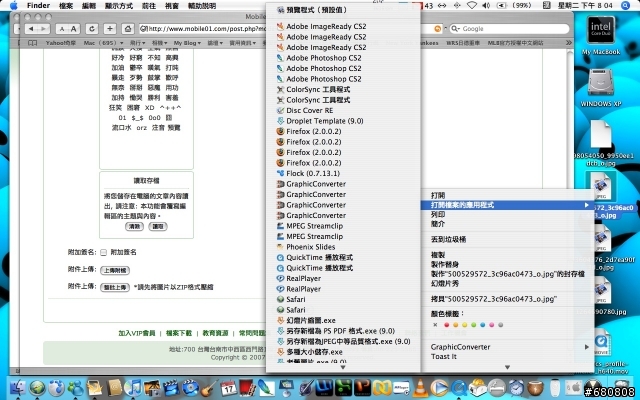Click the 上傳附檔 button
640x400 pixels.
(115, 271)
